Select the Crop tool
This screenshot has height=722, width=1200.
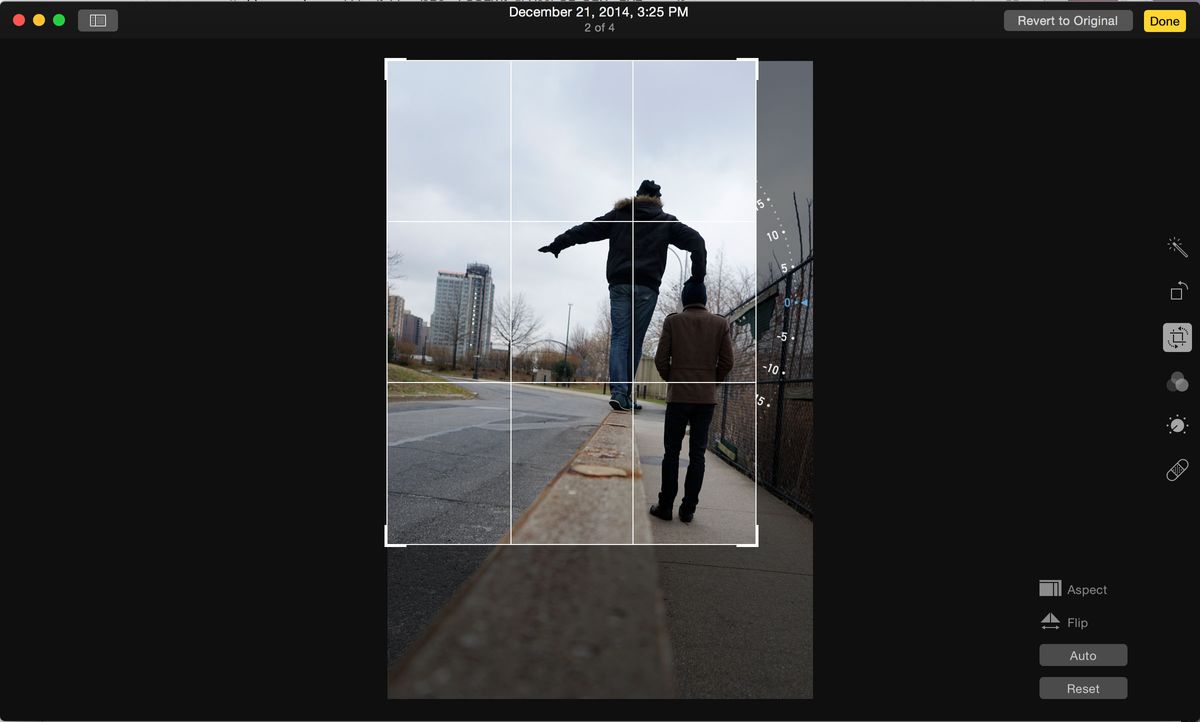pos(1177,337)
